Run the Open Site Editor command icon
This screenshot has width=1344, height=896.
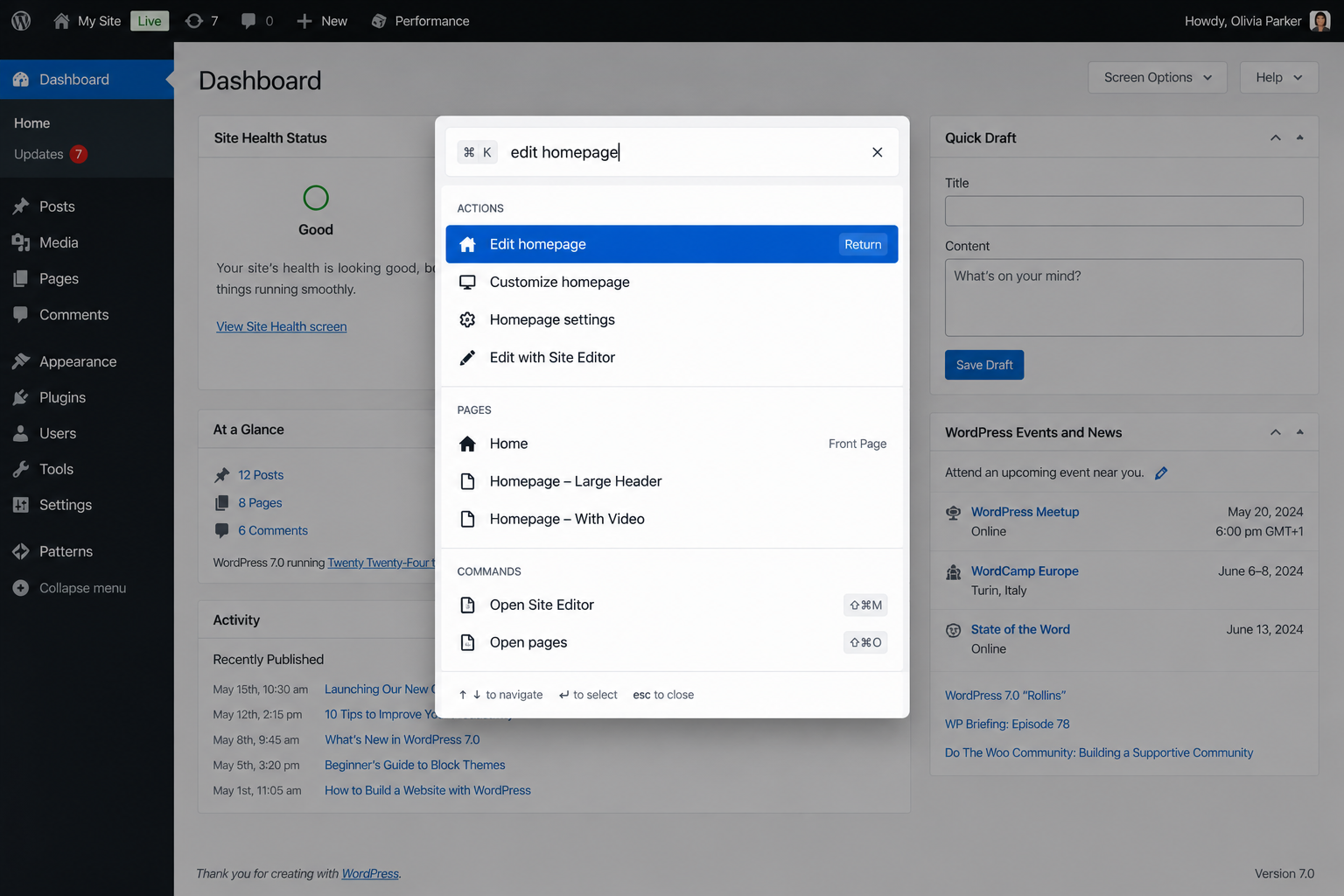point(468,605)
